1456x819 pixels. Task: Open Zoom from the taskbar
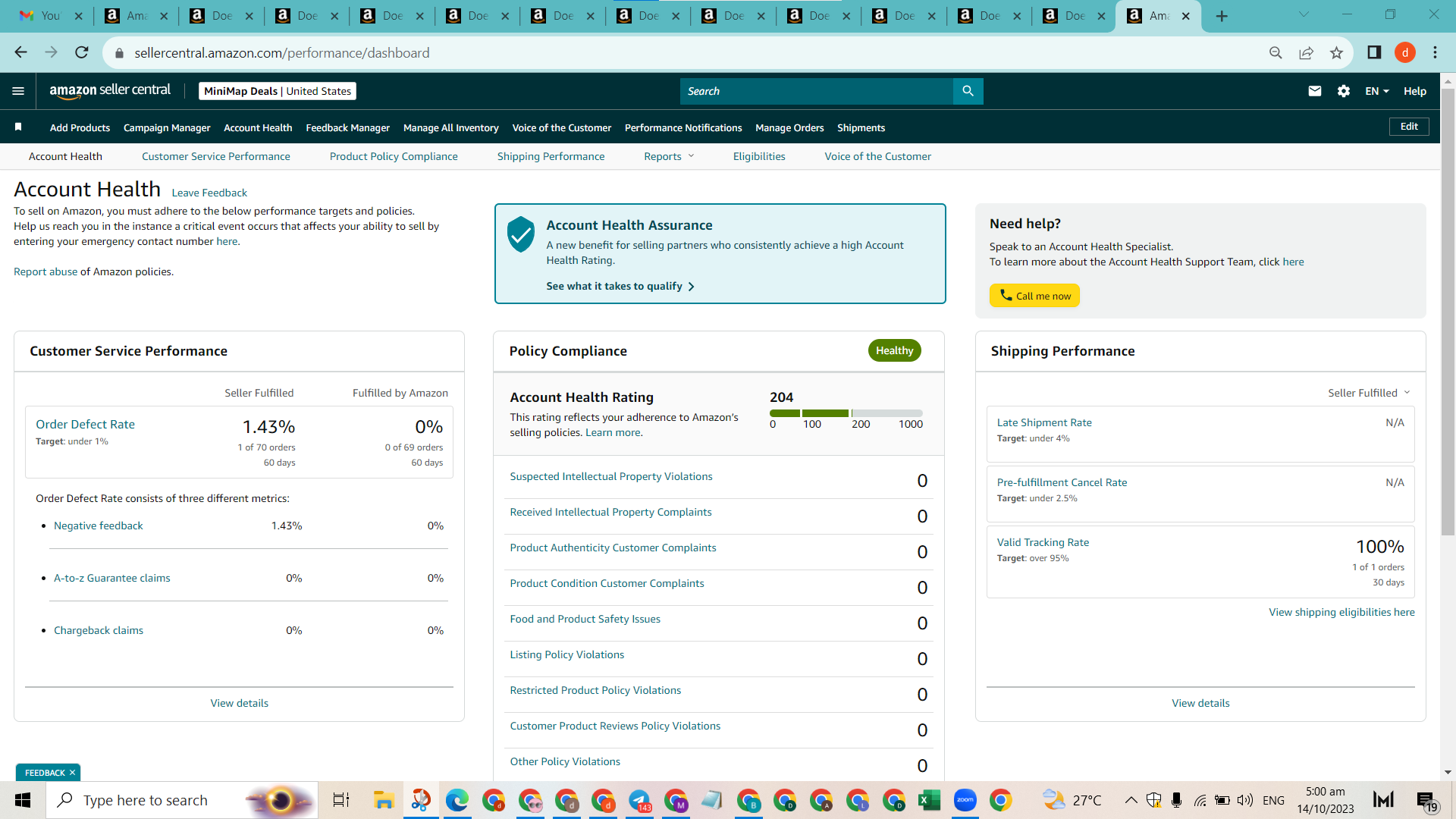[x=965, y=800]
